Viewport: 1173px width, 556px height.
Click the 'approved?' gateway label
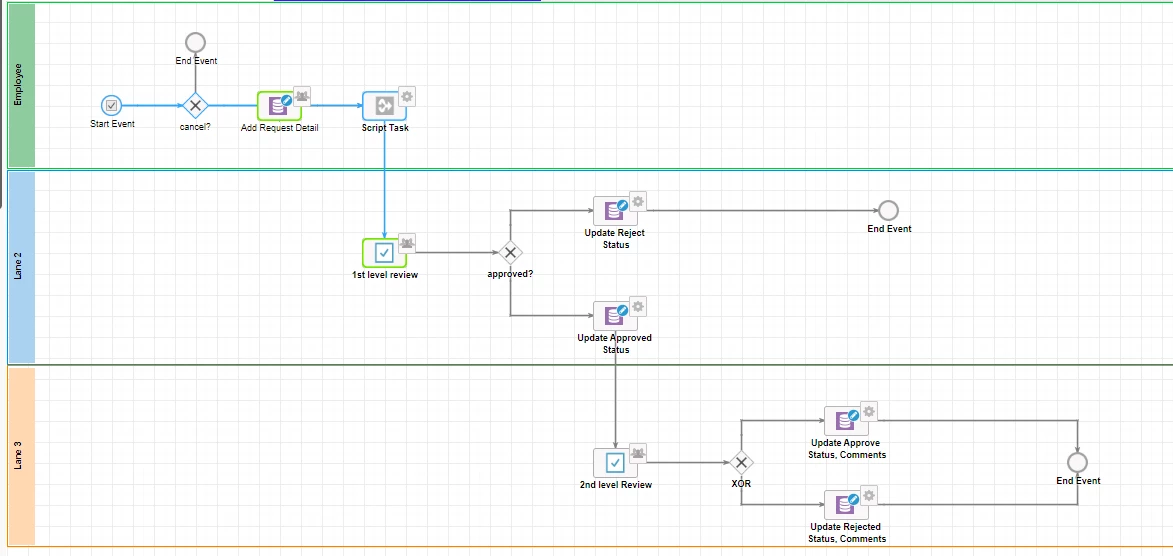pos(510,274)
